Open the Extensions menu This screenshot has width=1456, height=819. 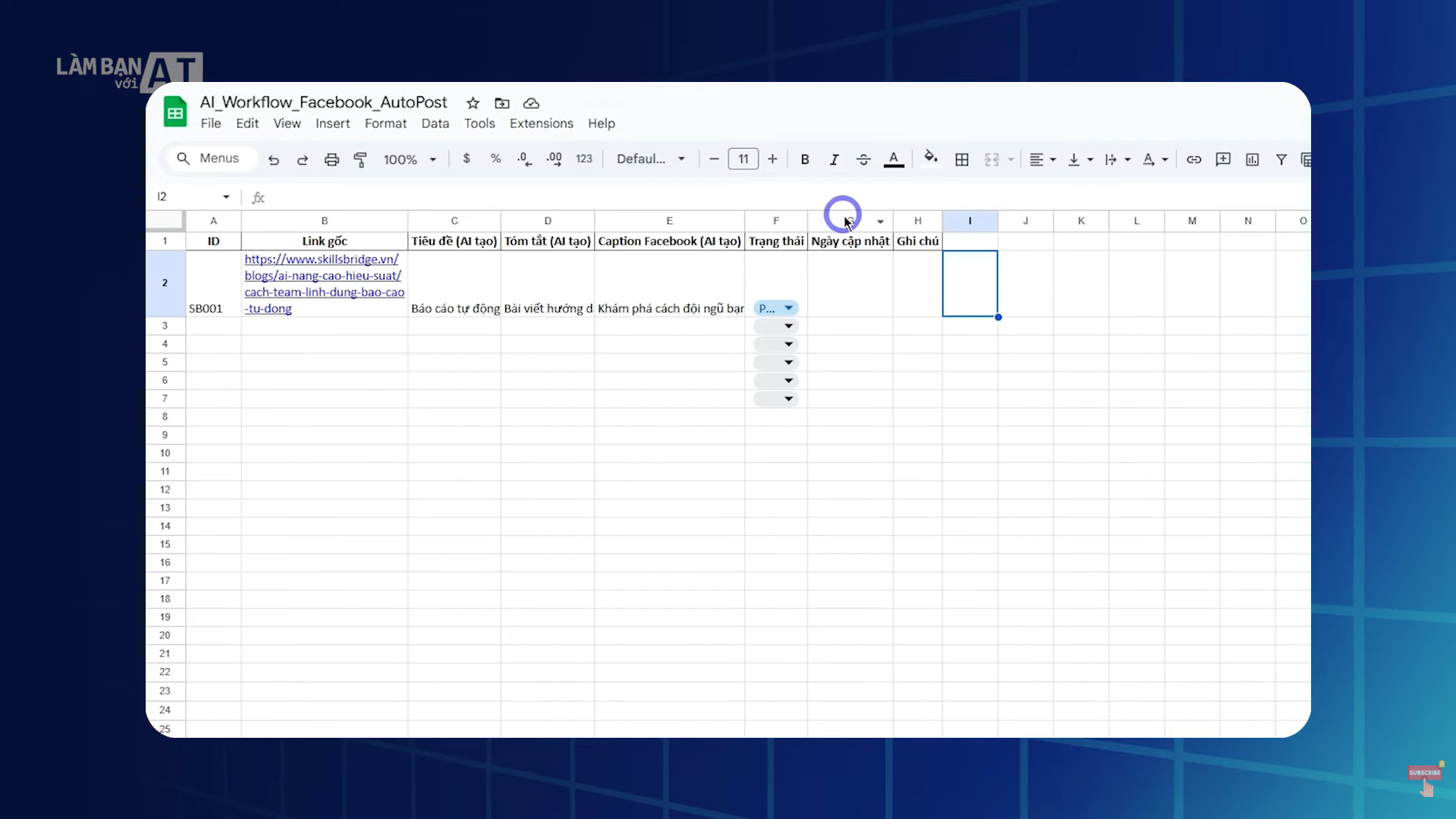pyautogui.click(x=541, y=124)
